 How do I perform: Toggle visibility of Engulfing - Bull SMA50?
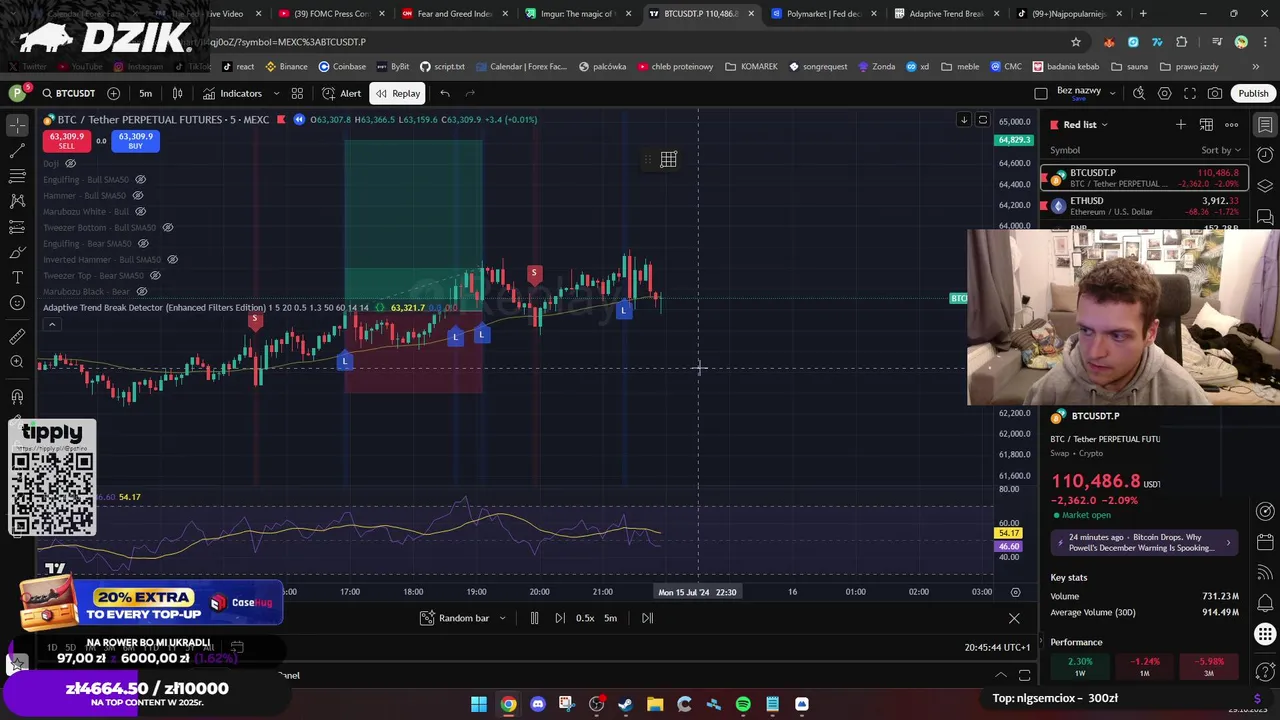[x=140, y=179]
